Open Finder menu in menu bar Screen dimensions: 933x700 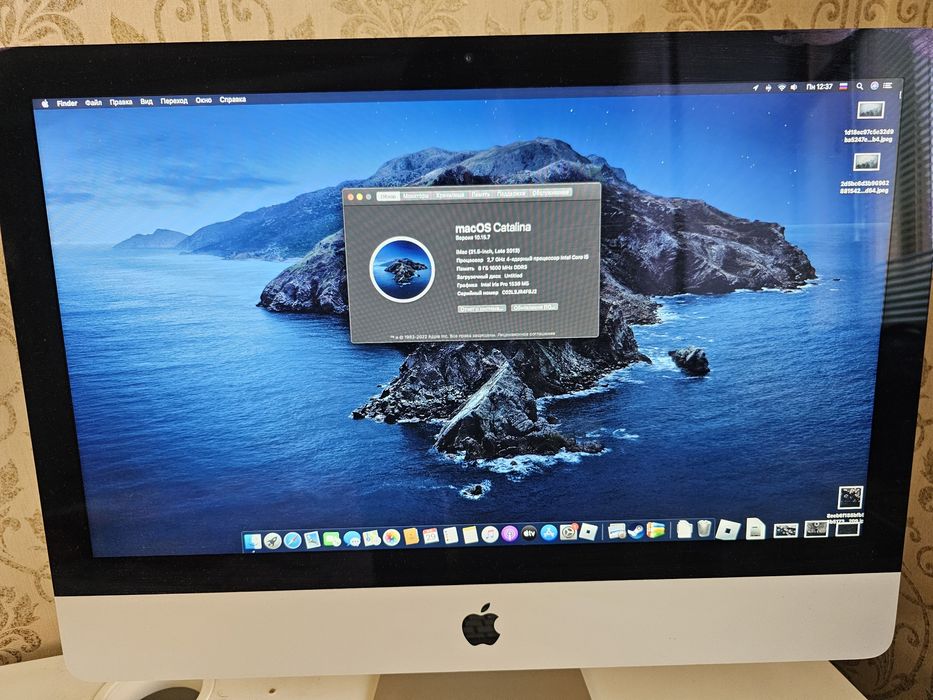point(67,104)
